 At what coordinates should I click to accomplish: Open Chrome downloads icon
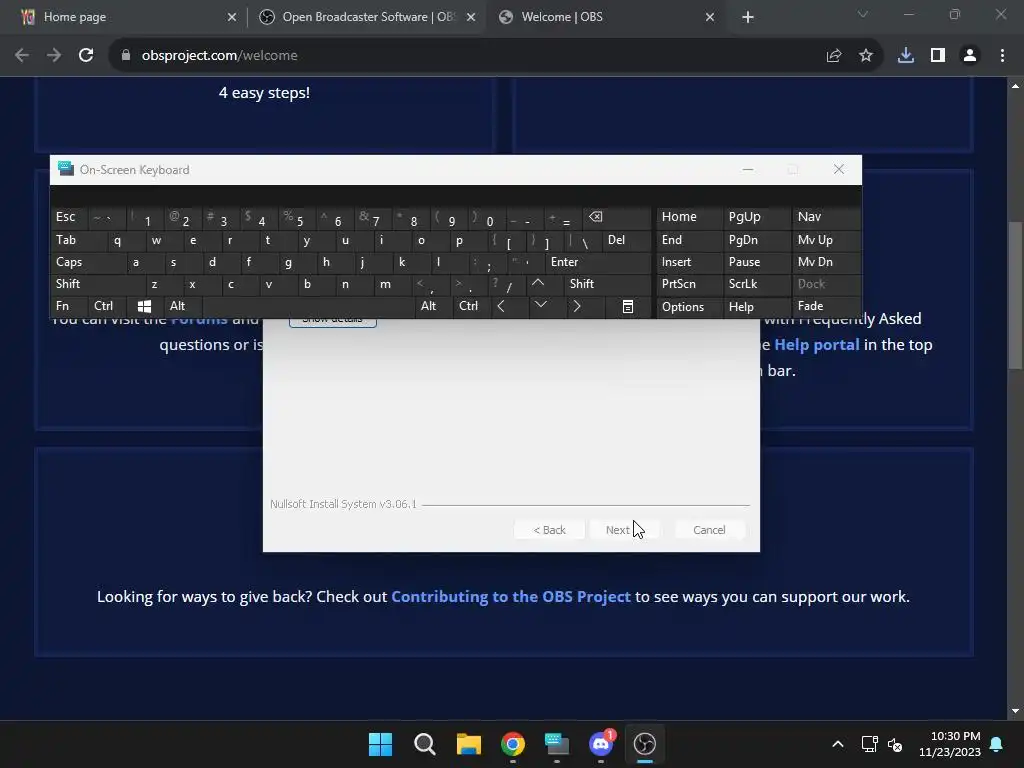click(x=906, y=56)
